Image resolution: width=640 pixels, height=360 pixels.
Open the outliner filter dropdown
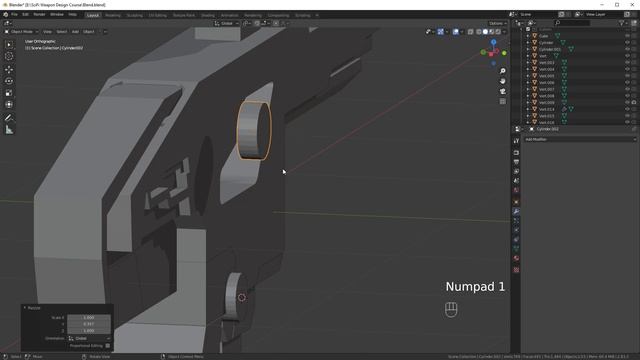(622, 23)
